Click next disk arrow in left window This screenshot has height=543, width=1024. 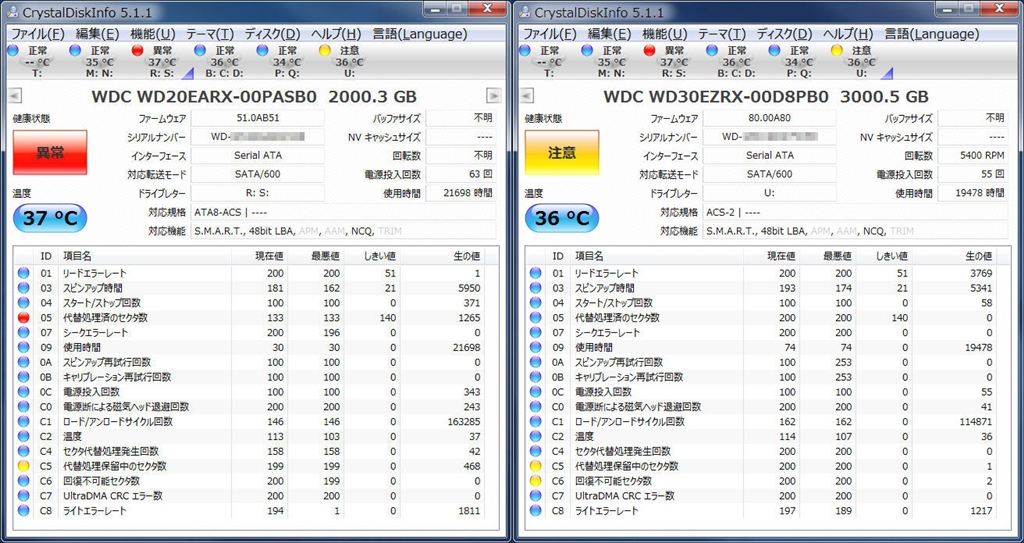(494, 96)
